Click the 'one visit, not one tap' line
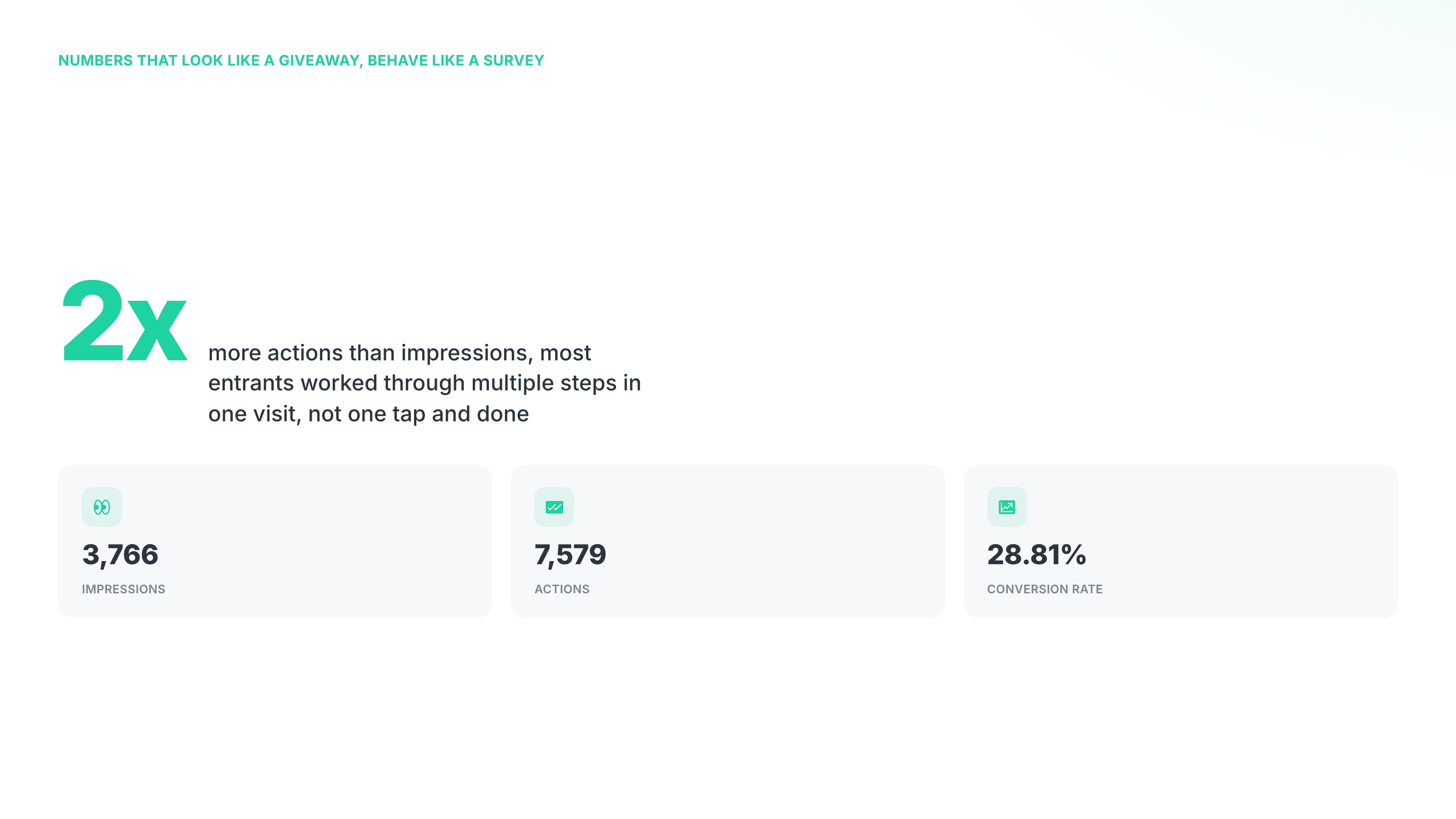This screenshot has height=819, width=1456. point(369,414)
